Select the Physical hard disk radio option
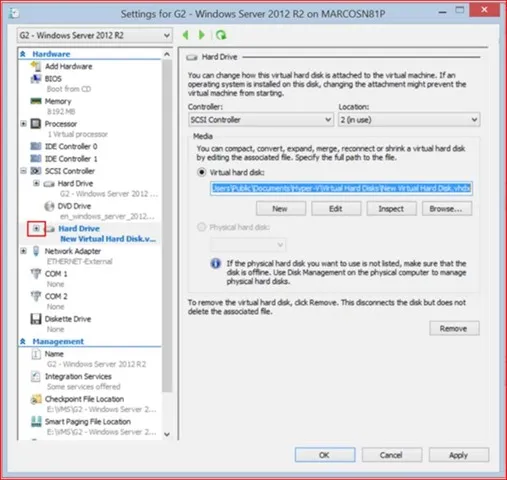Screen dimensions: 507x480 tap(201, 227)
